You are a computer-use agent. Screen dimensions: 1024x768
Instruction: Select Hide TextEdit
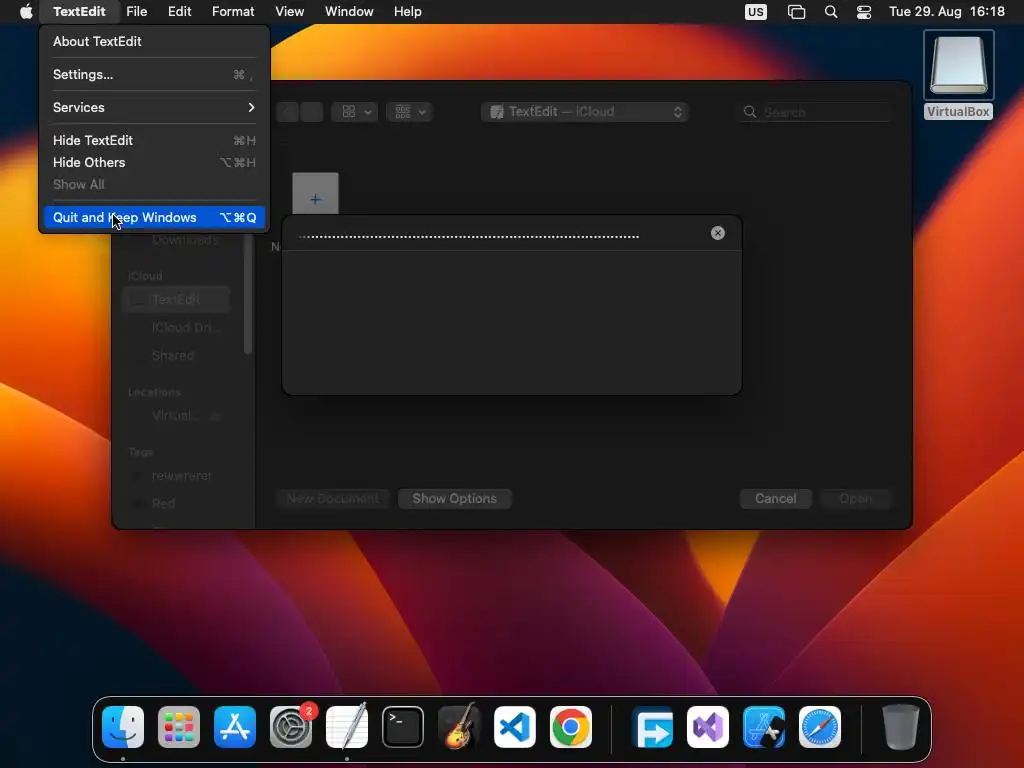pos(154,140)
